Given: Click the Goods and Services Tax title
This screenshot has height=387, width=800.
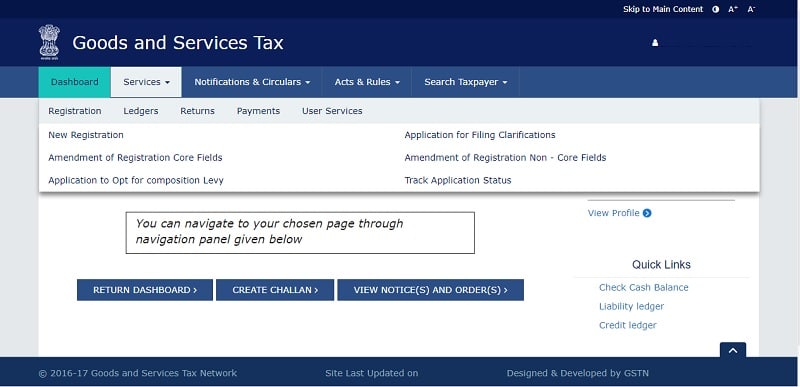Looking at the screenshot, I should [x=178, y=43].
